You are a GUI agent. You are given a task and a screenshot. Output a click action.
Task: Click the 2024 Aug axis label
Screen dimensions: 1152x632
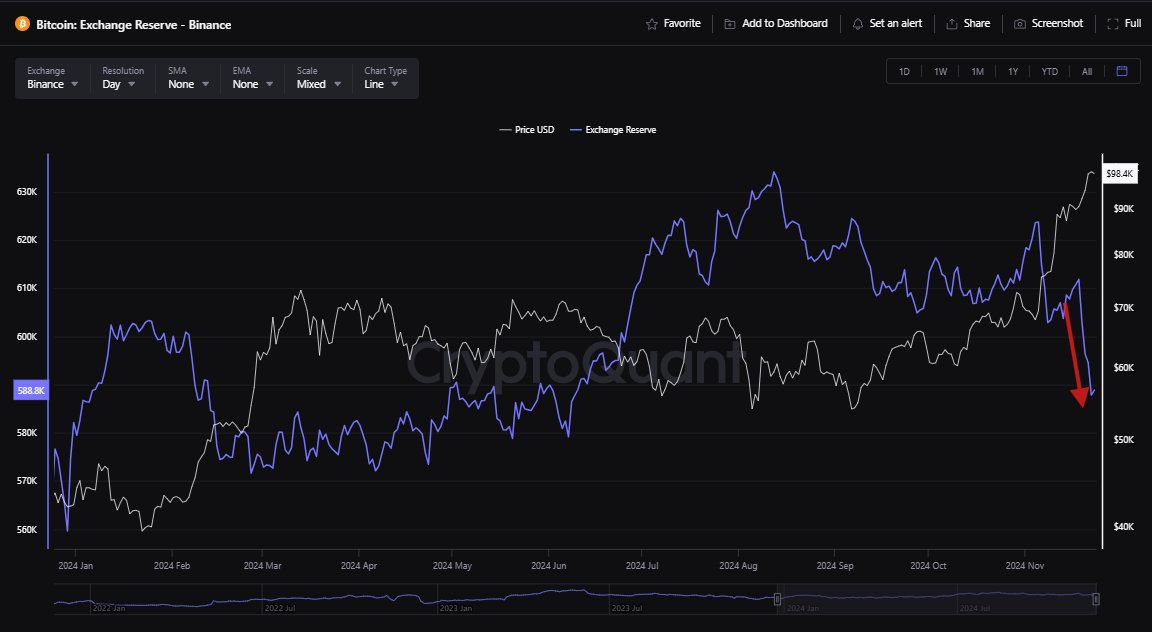tap(738, 566)
